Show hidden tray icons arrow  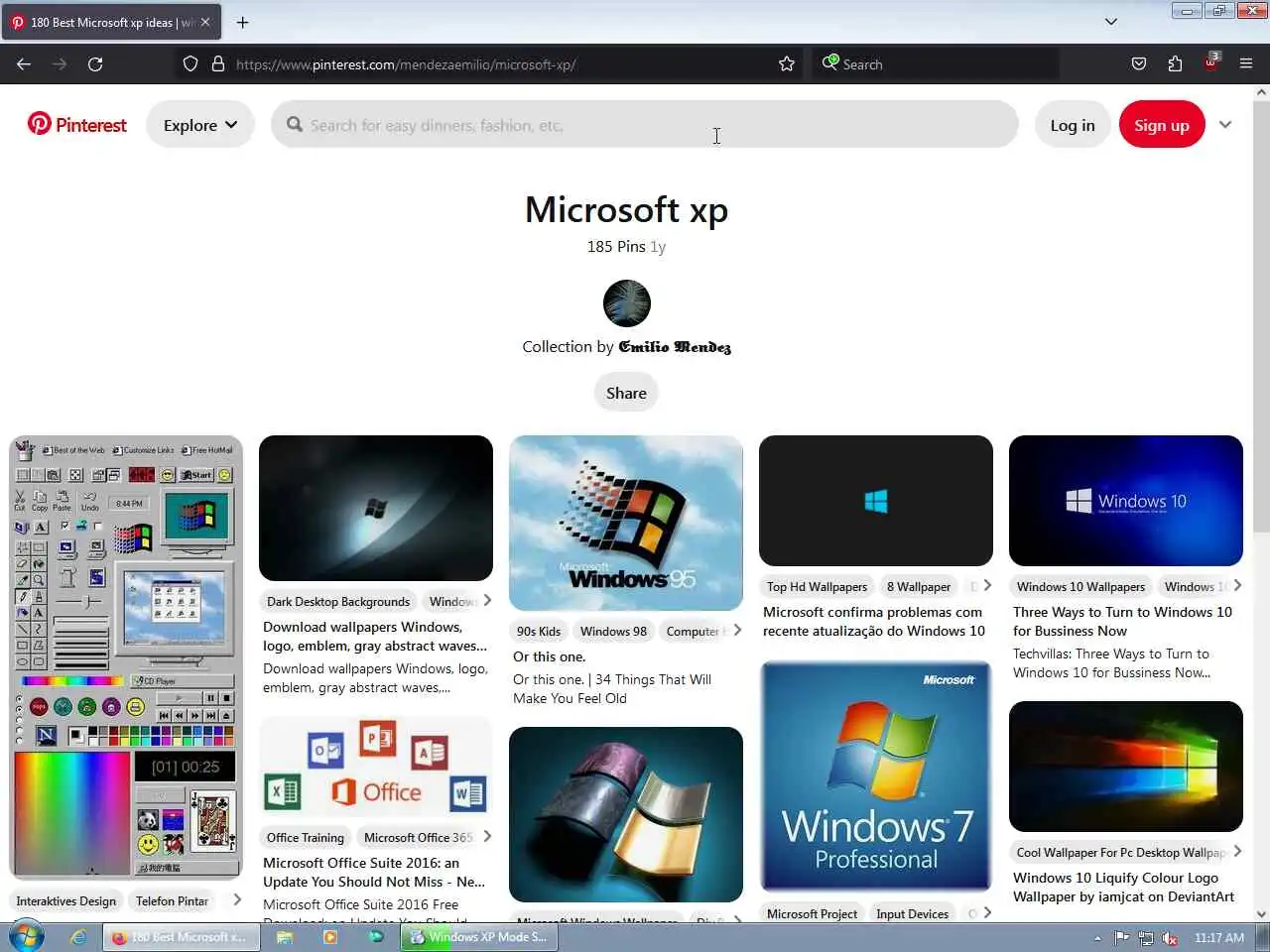(1097, 938)
